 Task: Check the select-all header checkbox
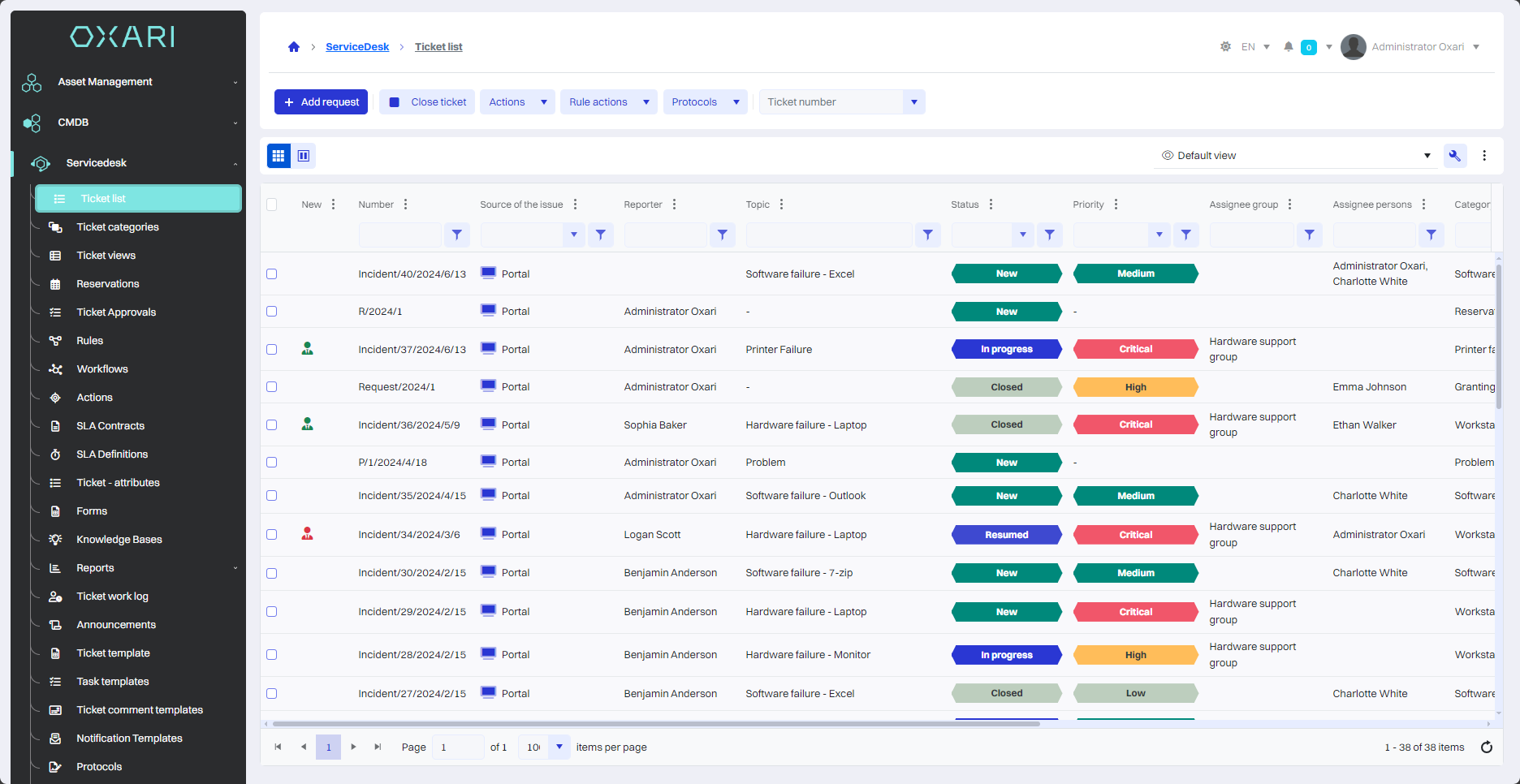pos(272,205)
